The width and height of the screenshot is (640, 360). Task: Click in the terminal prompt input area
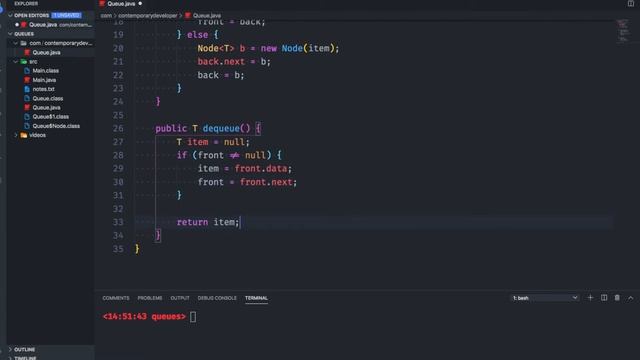point(193,317)
